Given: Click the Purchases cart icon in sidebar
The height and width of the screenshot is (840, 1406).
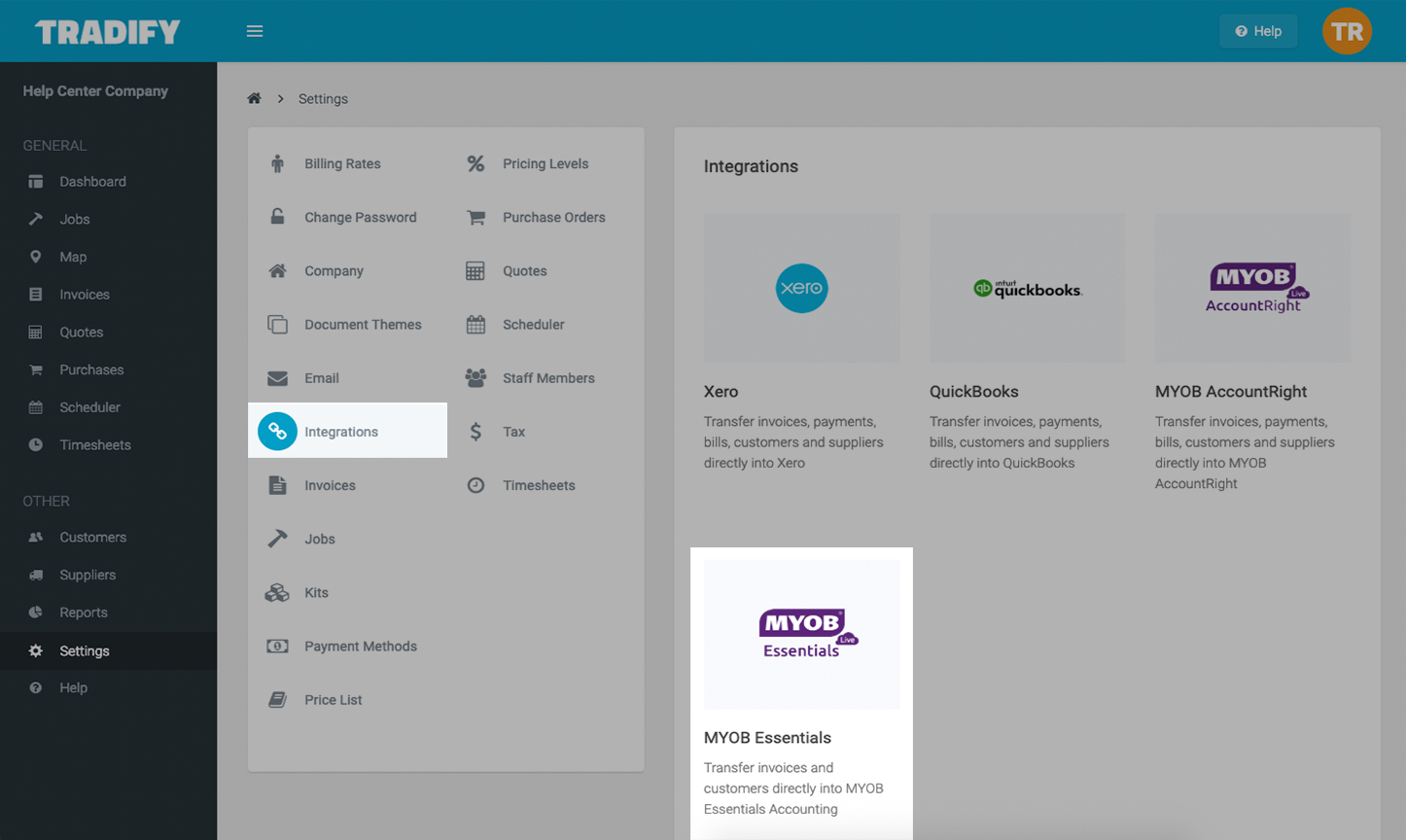Looking at the screenshot, I should 36,369.
